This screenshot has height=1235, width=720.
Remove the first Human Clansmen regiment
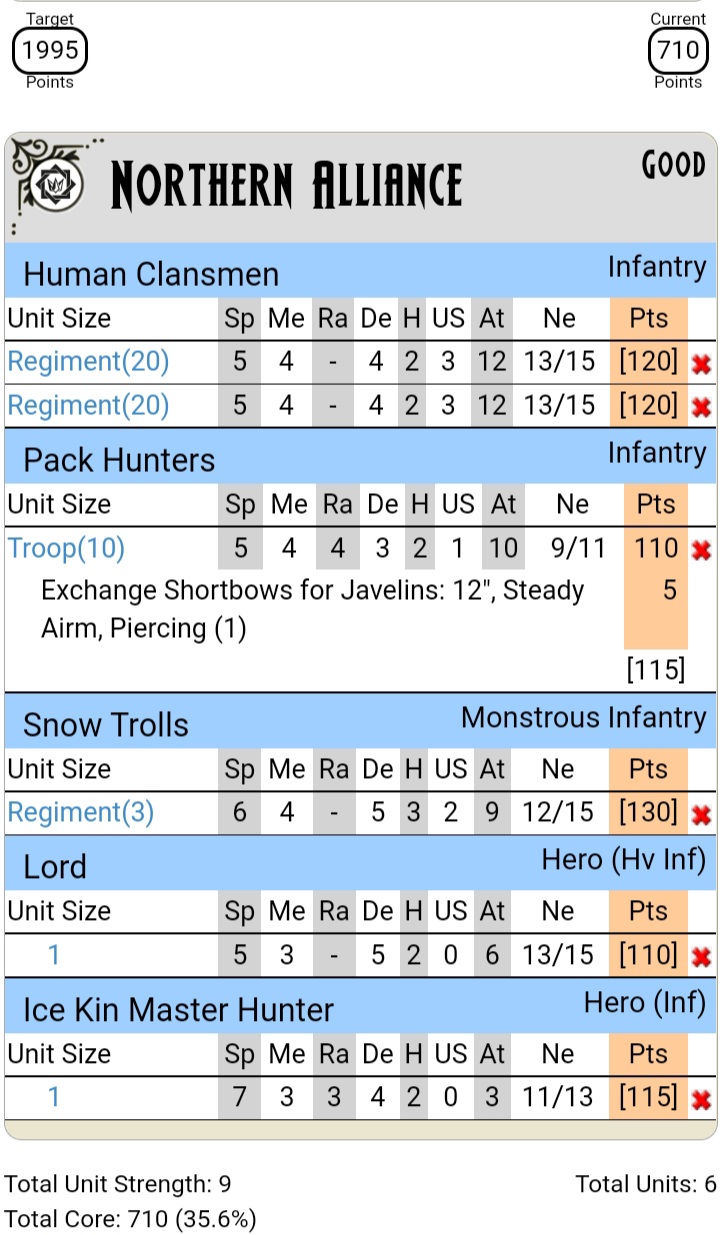point(701,364)
